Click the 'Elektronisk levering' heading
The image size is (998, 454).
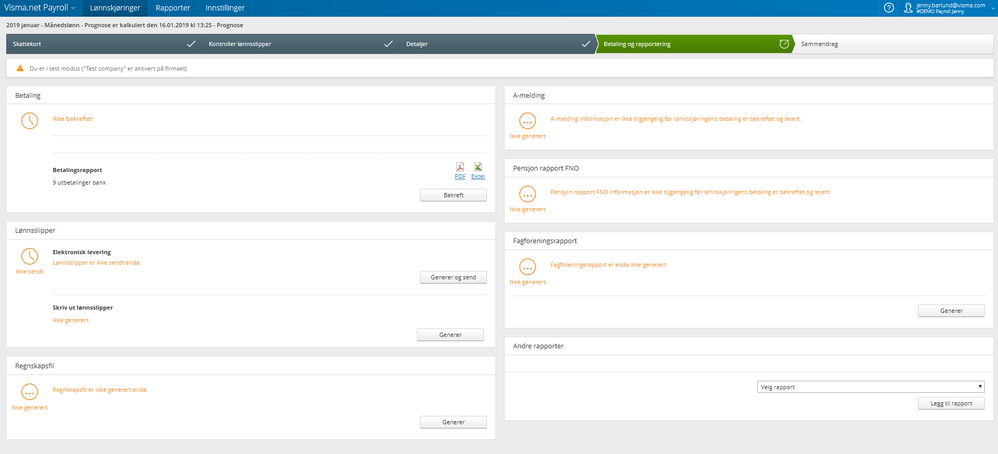point(80,252)
